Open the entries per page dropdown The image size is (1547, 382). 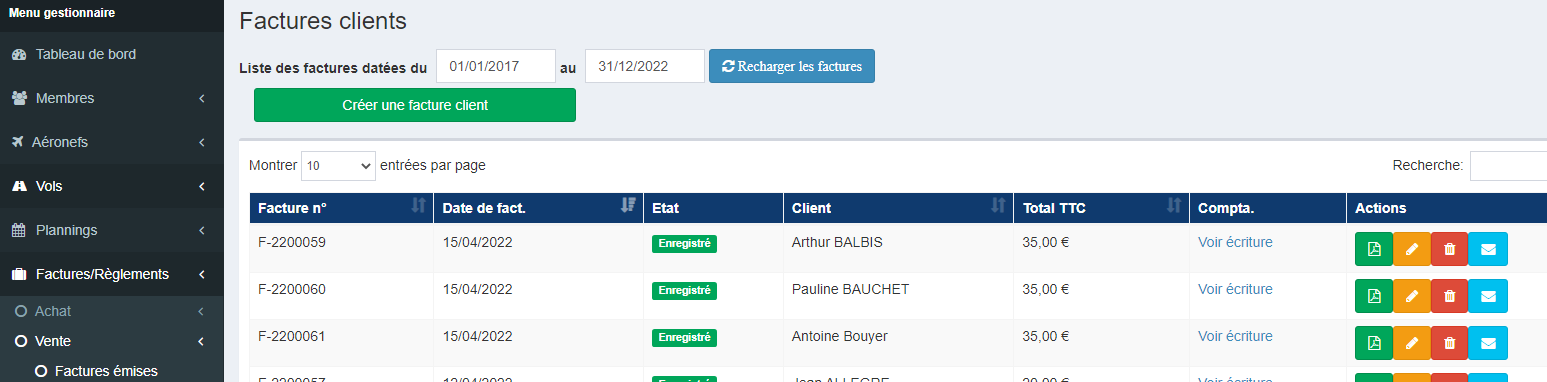[x=338, y=165]
